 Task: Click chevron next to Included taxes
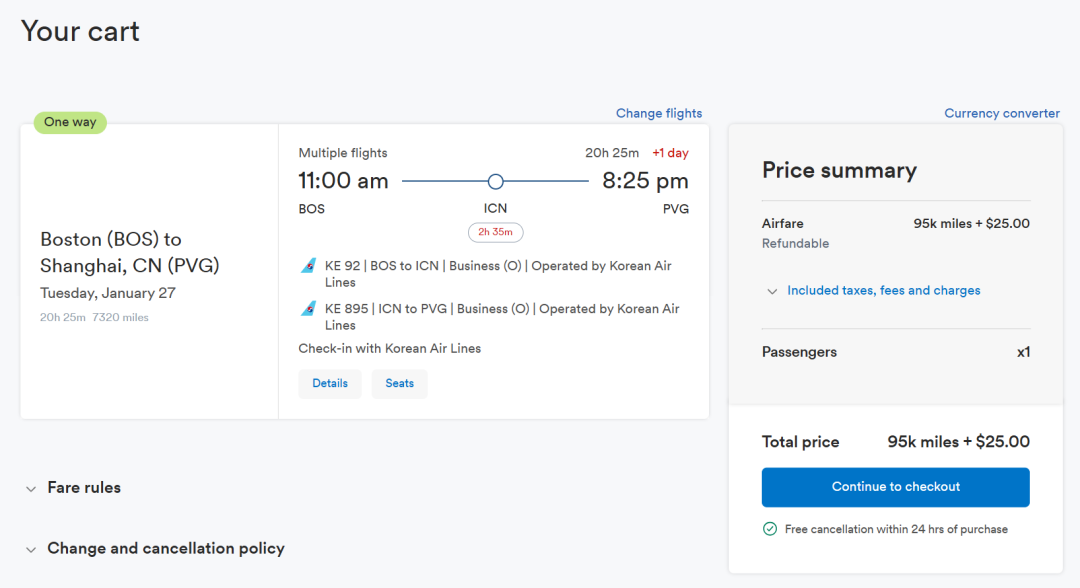click(772, 291)
